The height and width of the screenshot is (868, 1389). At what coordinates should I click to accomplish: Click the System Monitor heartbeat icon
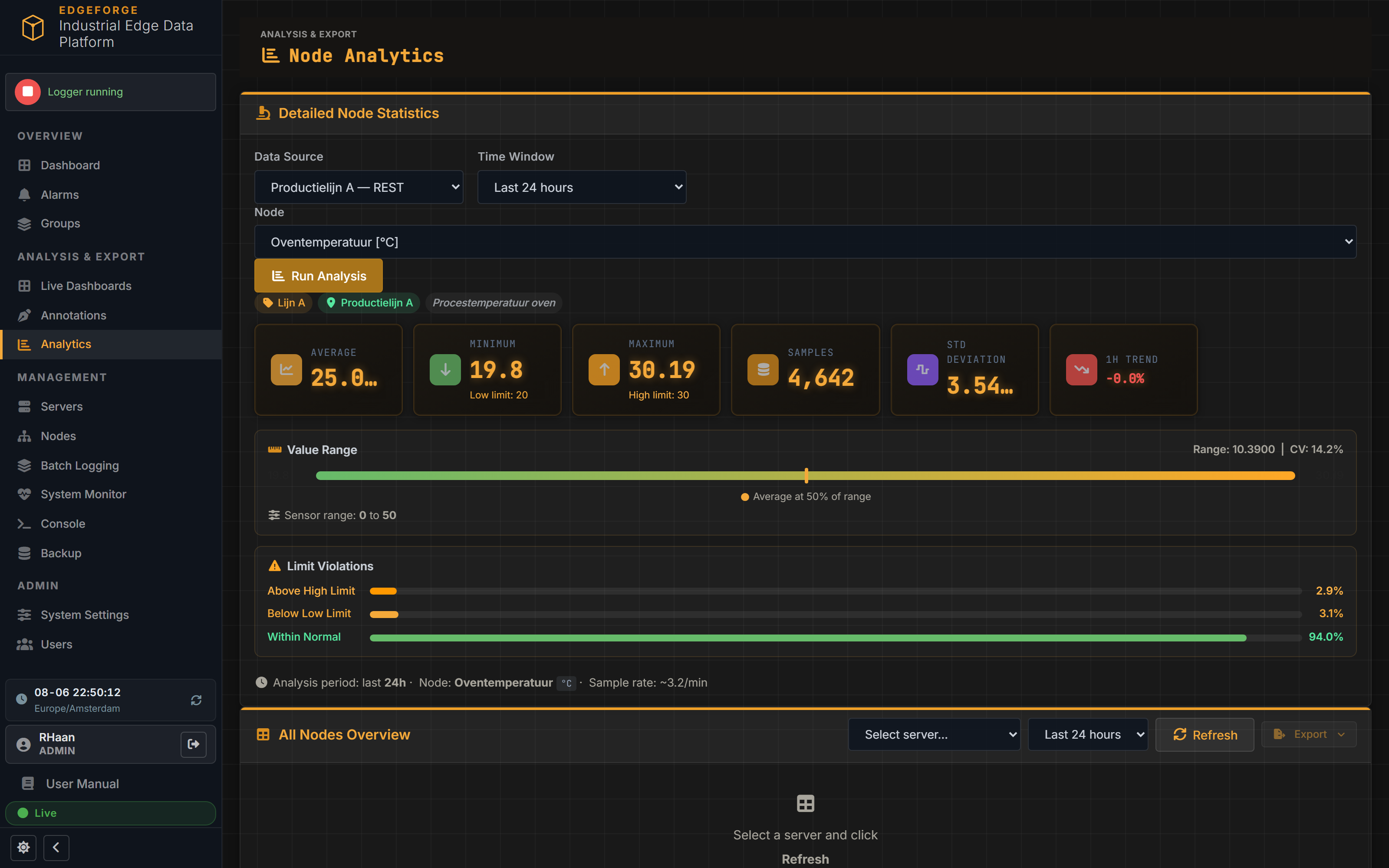(x=24, y=494)
